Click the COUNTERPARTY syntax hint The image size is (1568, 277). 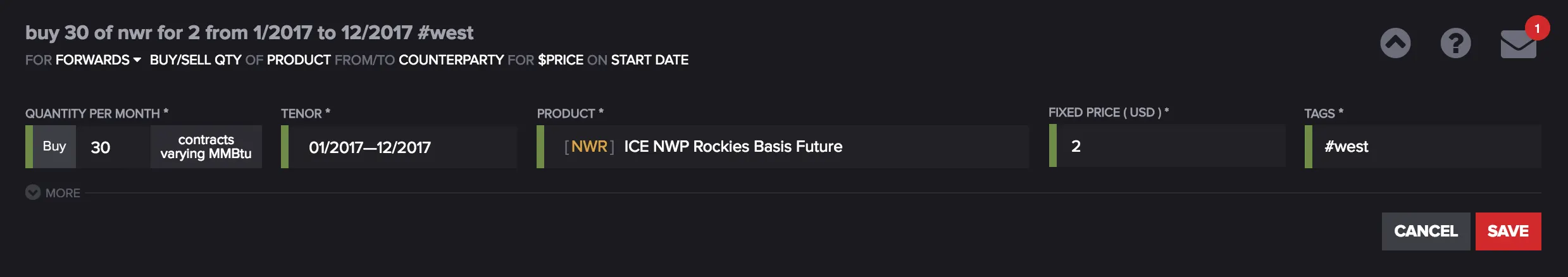(x=451, y=60)
